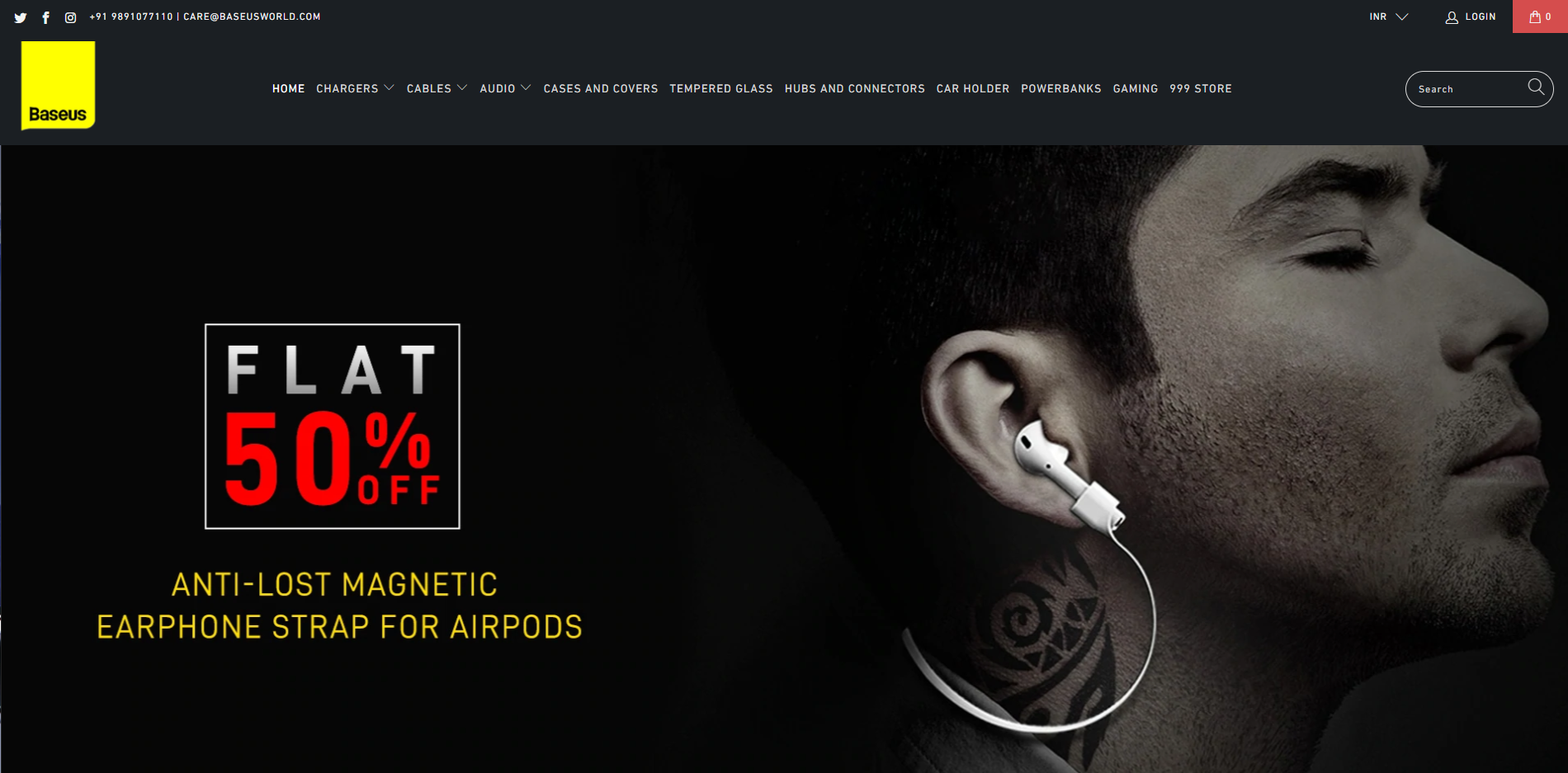The image size is (1568, 773).
Task: Click the yellow Baseus logo
Action: [x=58, y=86]
